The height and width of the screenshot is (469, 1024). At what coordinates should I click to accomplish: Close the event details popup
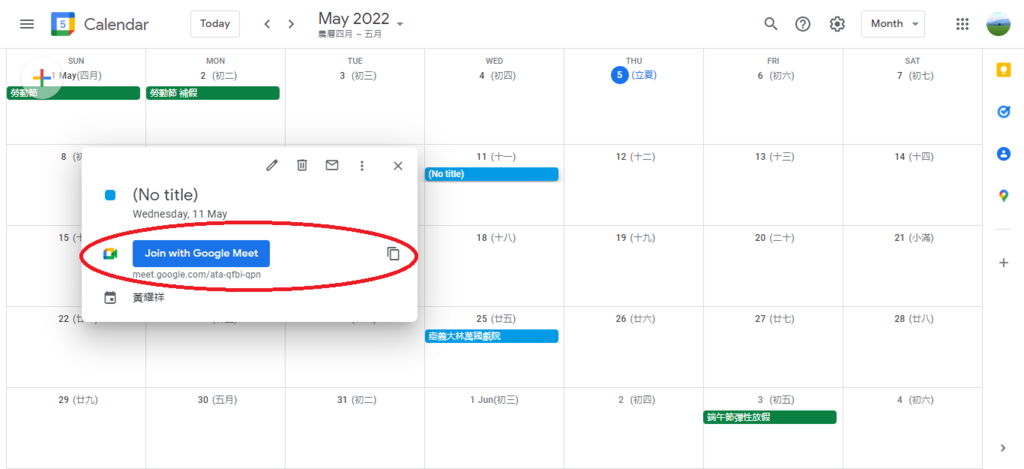397,166
